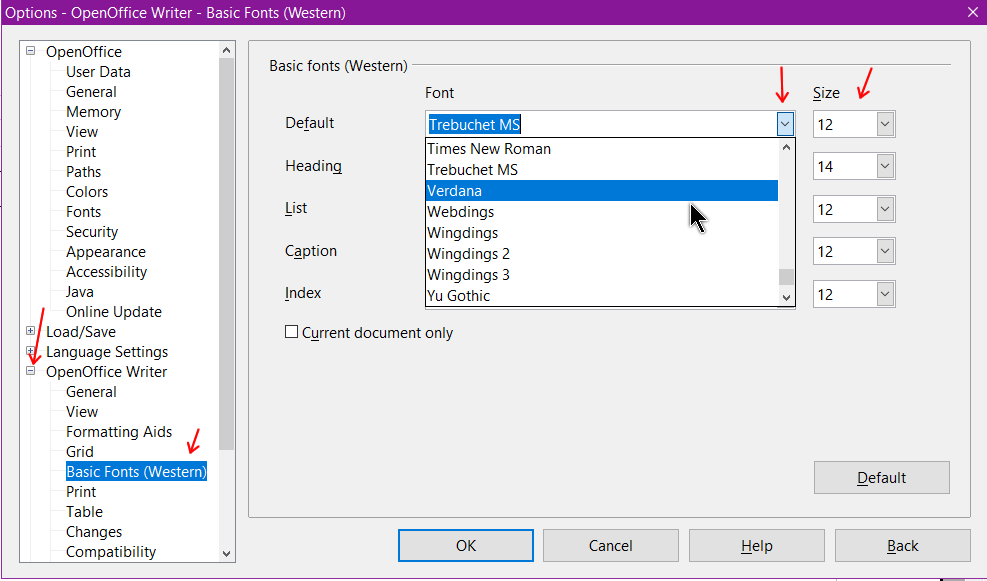Open the Caption size dropdown
Viewport: 987px width, 581px height.
(x=885, y=251)
